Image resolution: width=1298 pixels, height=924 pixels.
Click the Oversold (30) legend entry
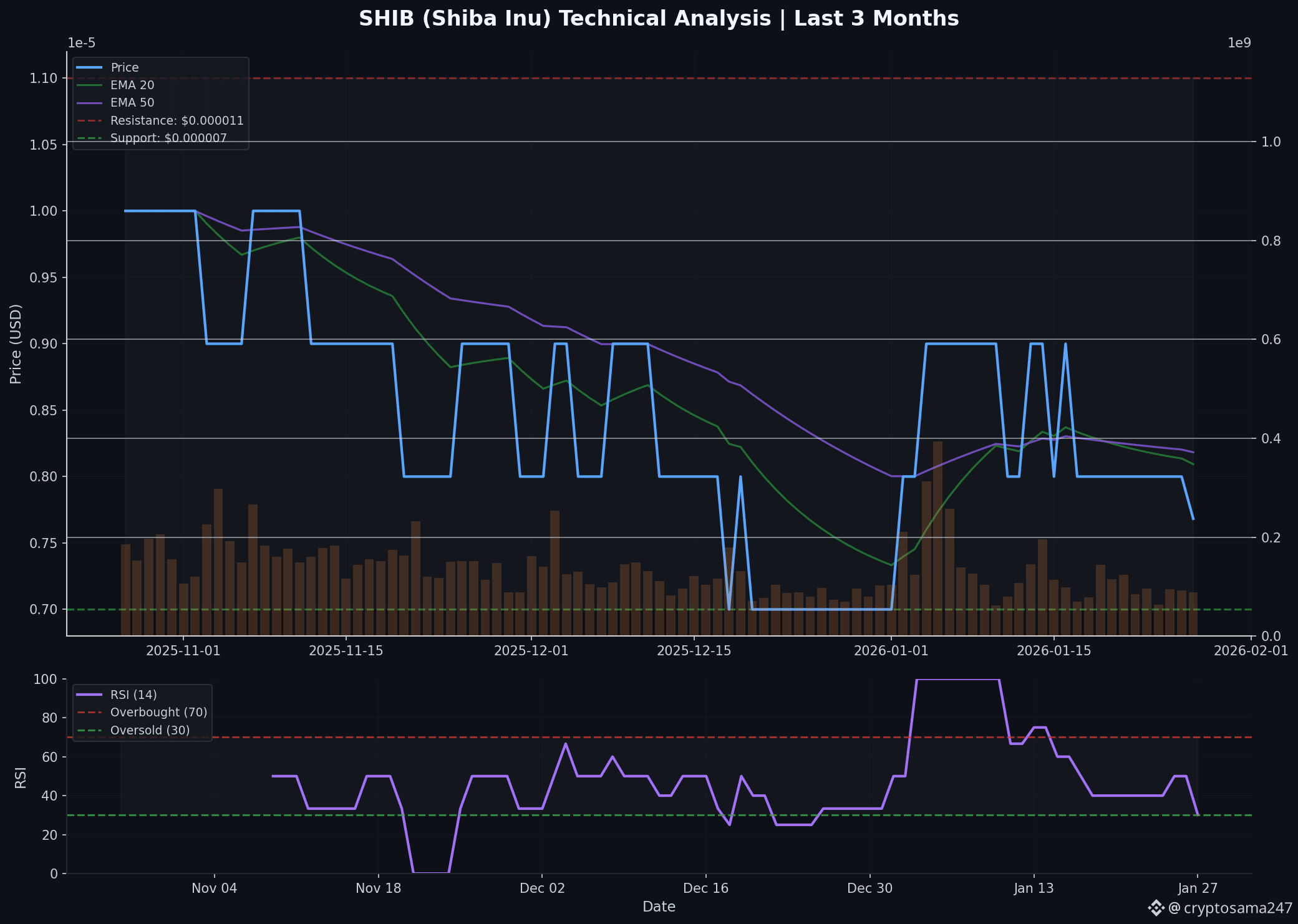150,730
